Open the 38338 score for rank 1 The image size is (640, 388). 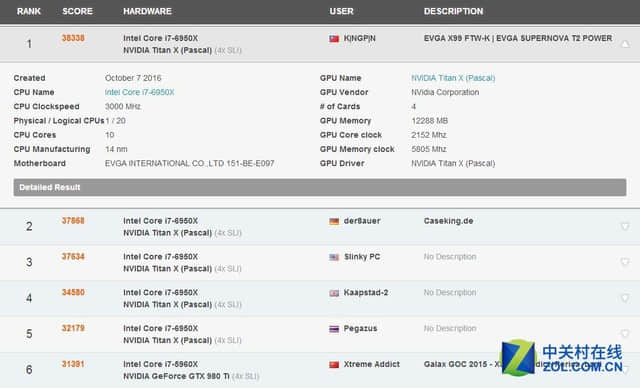coord(73,38)
